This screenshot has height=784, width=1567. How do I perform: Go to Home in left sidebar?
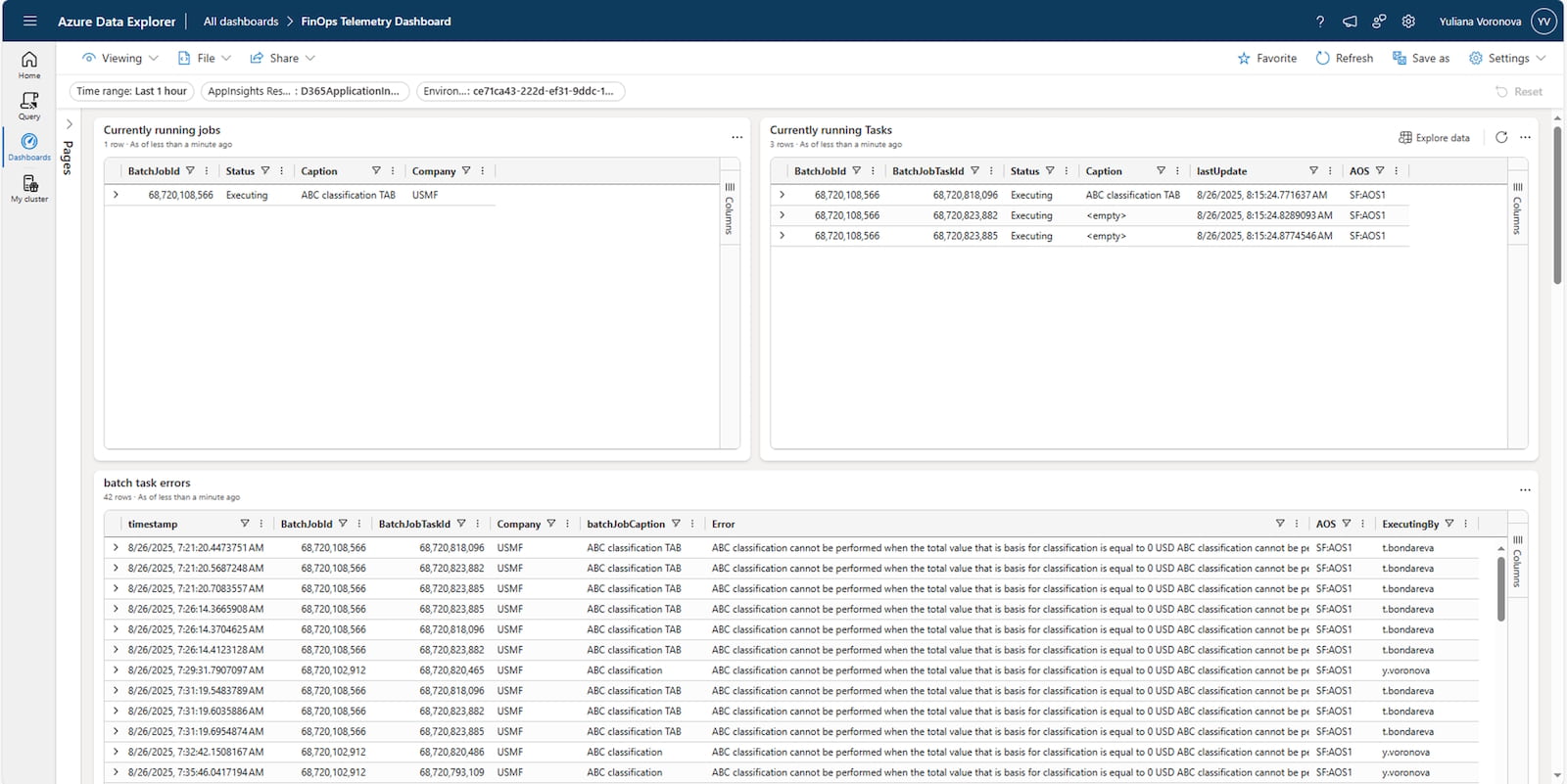pyautogui.click(x=29, y=65)
